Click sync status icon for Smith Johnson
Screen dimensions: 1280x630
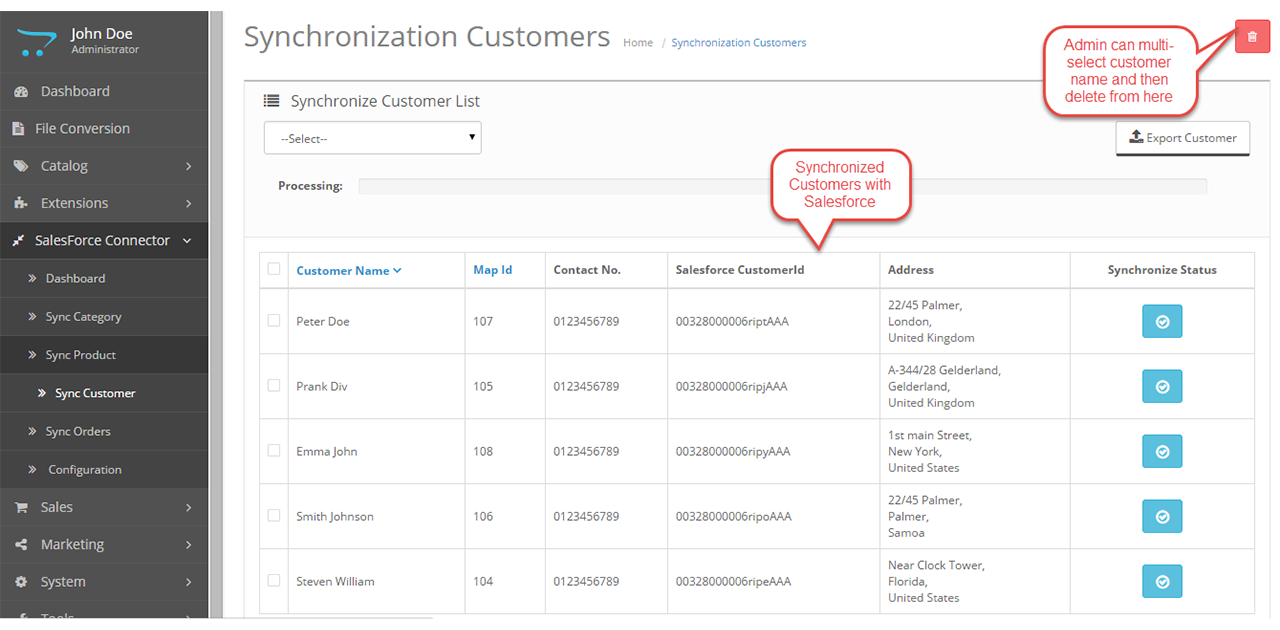pyautogui.click(x=1162, y=517)
